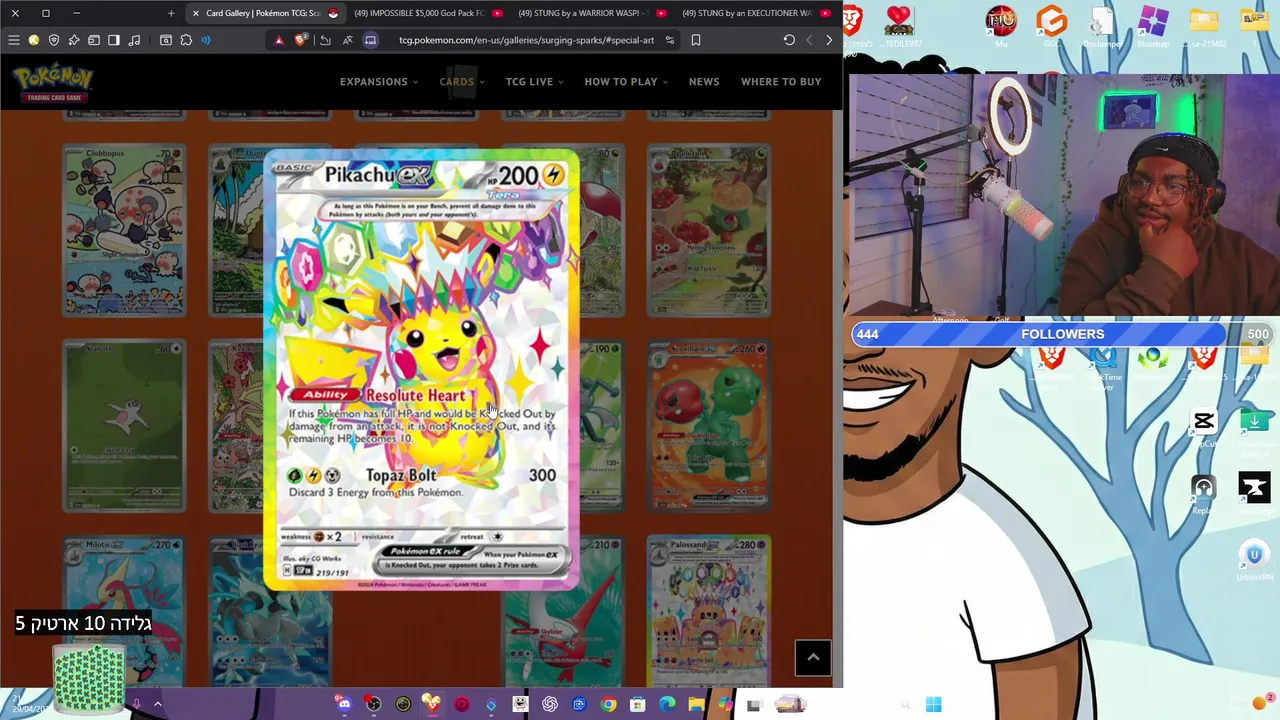Reload the current page

(x=789, y=40)
